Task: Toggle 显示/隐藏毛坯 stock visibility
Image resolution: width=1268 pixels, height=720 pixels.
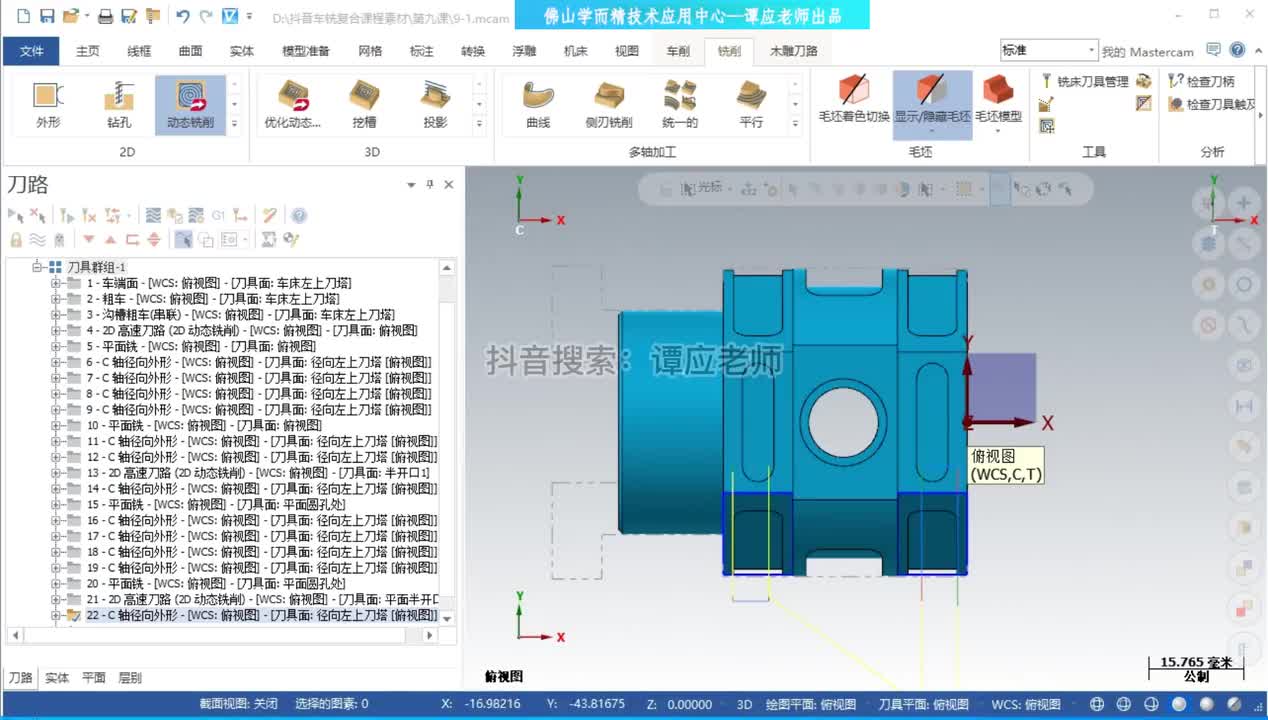Action: 932,104
